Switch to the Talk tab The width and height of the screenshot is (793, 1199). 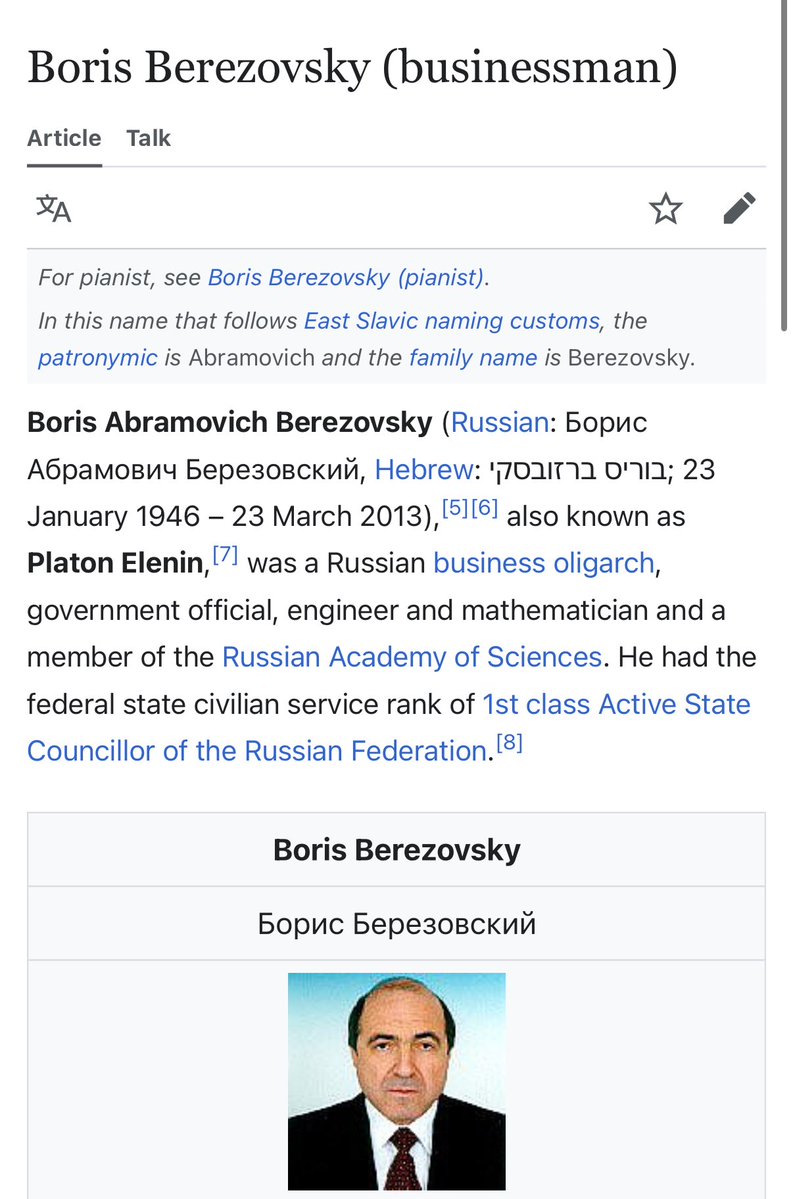pos(148,138)
